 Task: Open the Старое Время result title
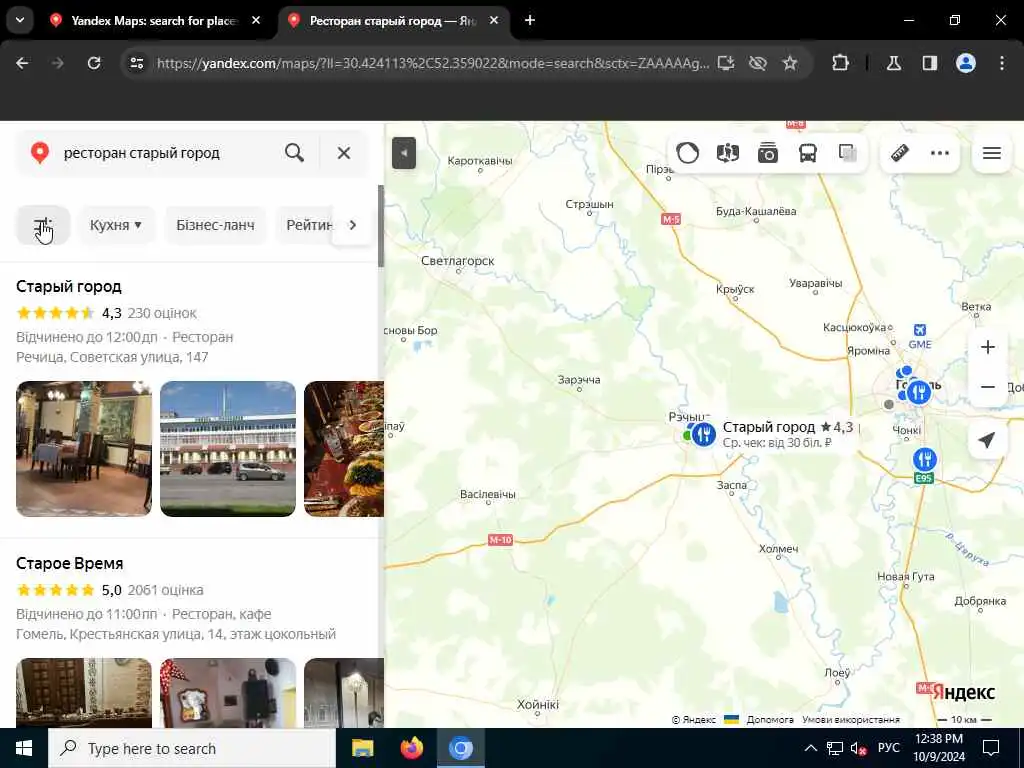pos(69,563)
